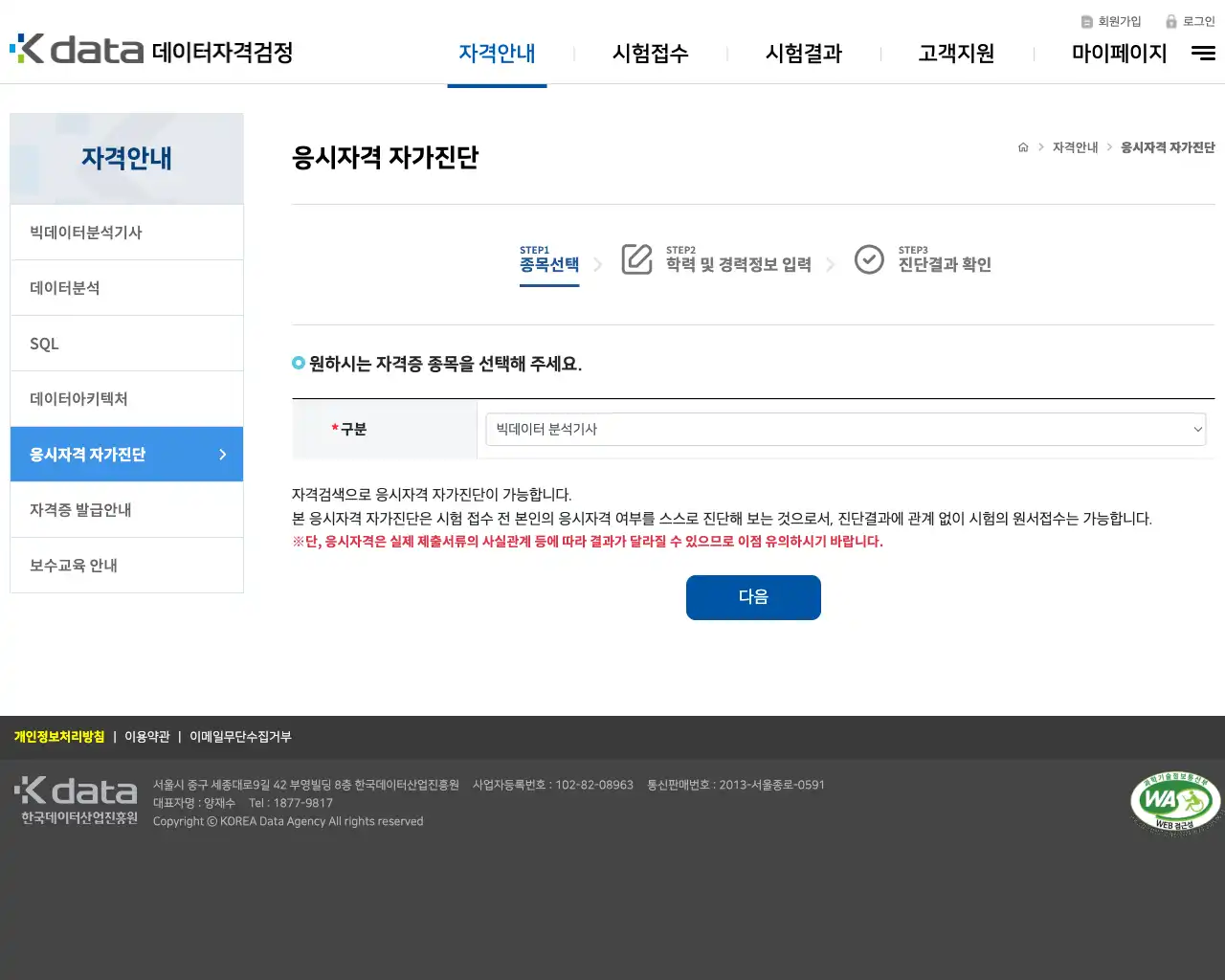This screenshot has height=980, width=1225.
Task: Click the WA web accessibility certification mark
Action: (x=1175, y=802)
